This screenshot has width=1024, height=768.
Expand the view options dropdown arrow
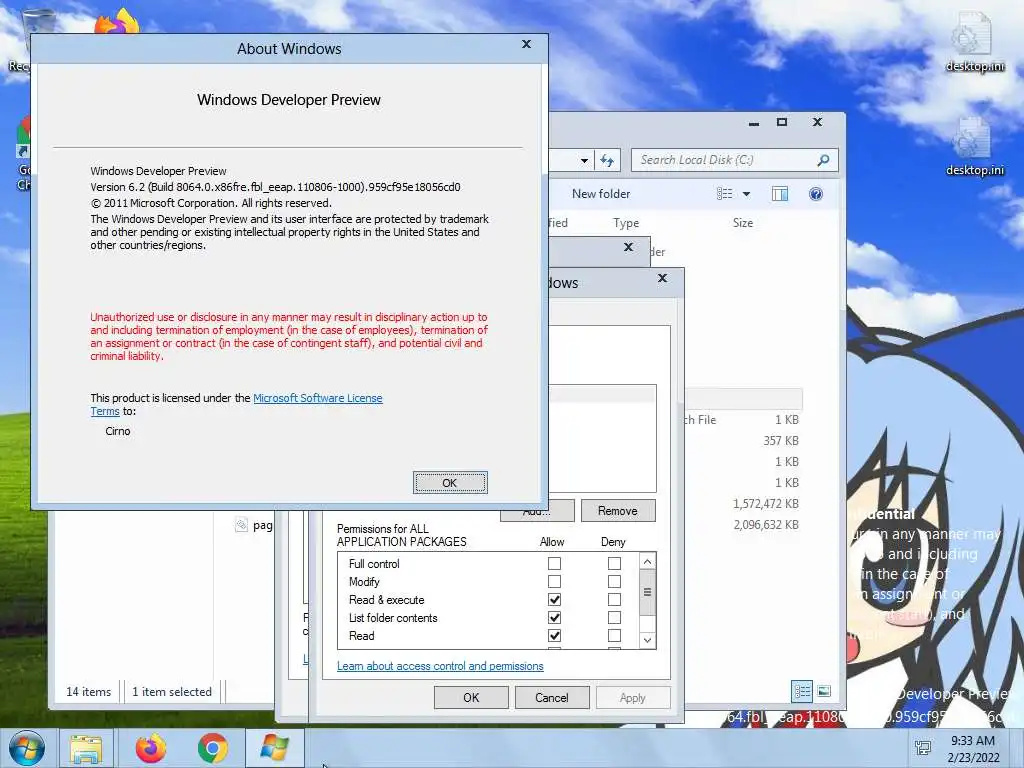[746, 194]
